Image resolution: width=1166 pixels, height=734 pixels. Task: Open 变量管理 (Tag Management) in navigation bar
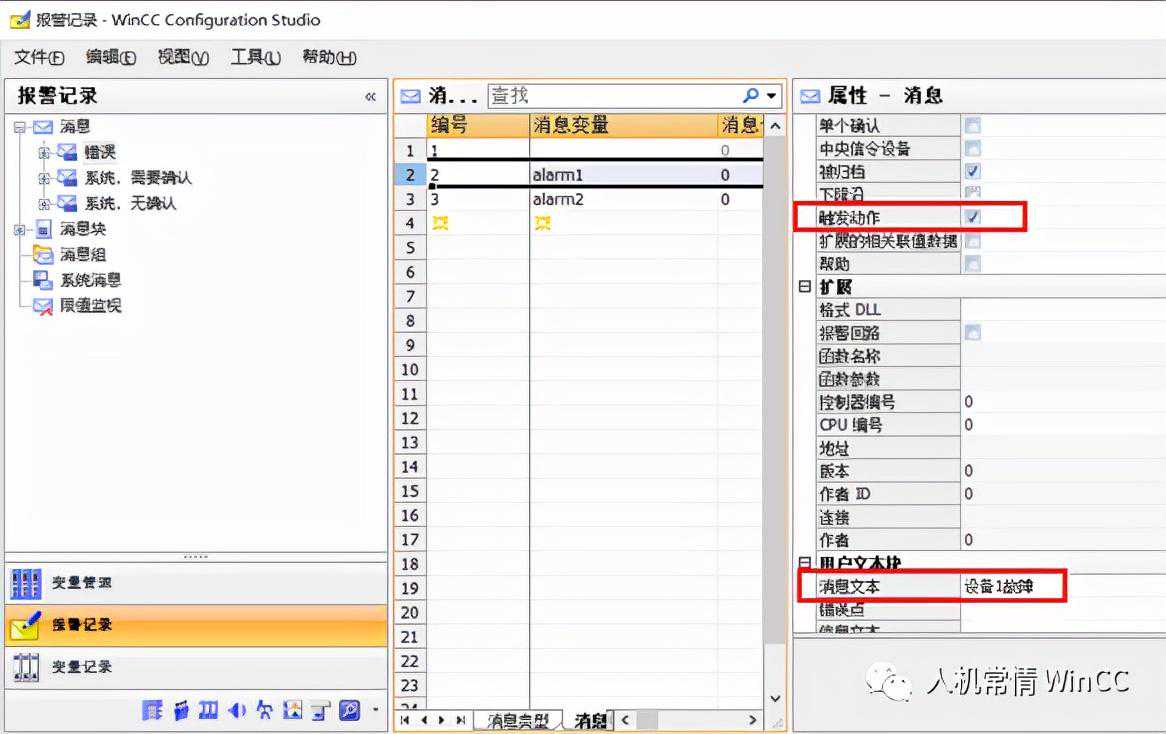pyautogui.click(x=82, y=583)
